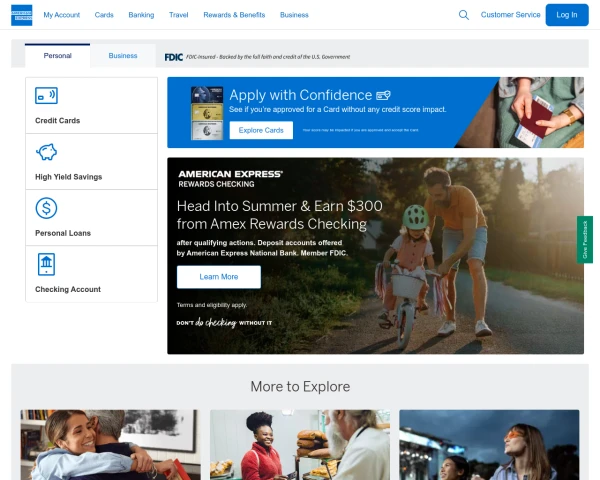Open the search magnifier icon
Viewport: 600px width, 480px height.
[x=463, y=15]
